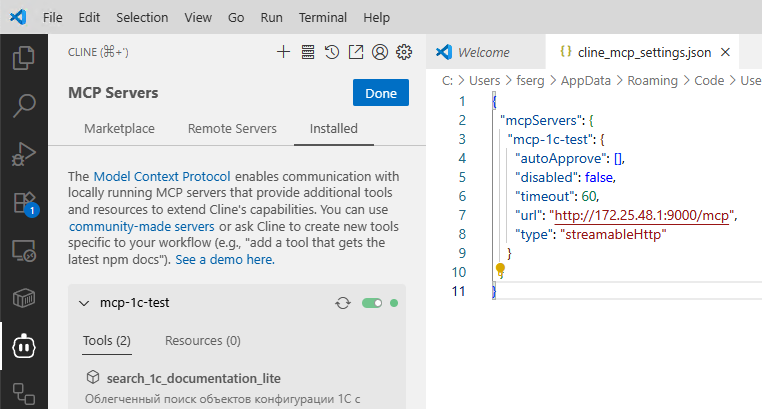Viewport: 762px width, 409px height.
Task: Open the Remote Explorer view
Action: point(23,251)
